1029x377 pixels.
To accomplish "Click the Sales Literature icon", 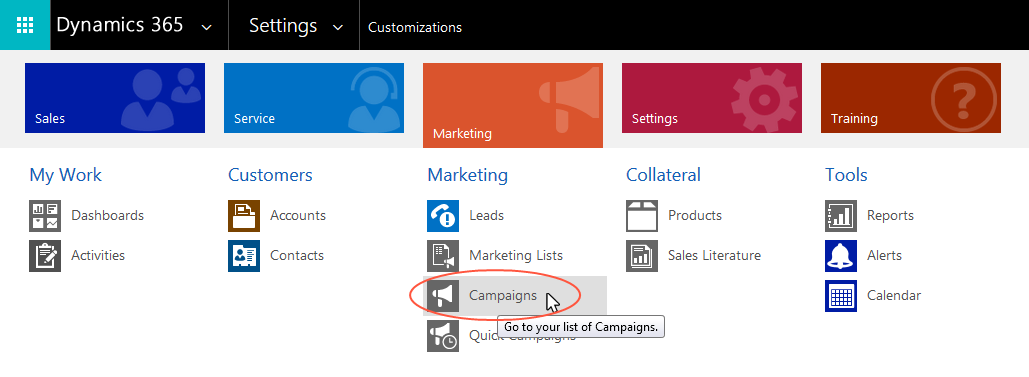I will [642, 256].
